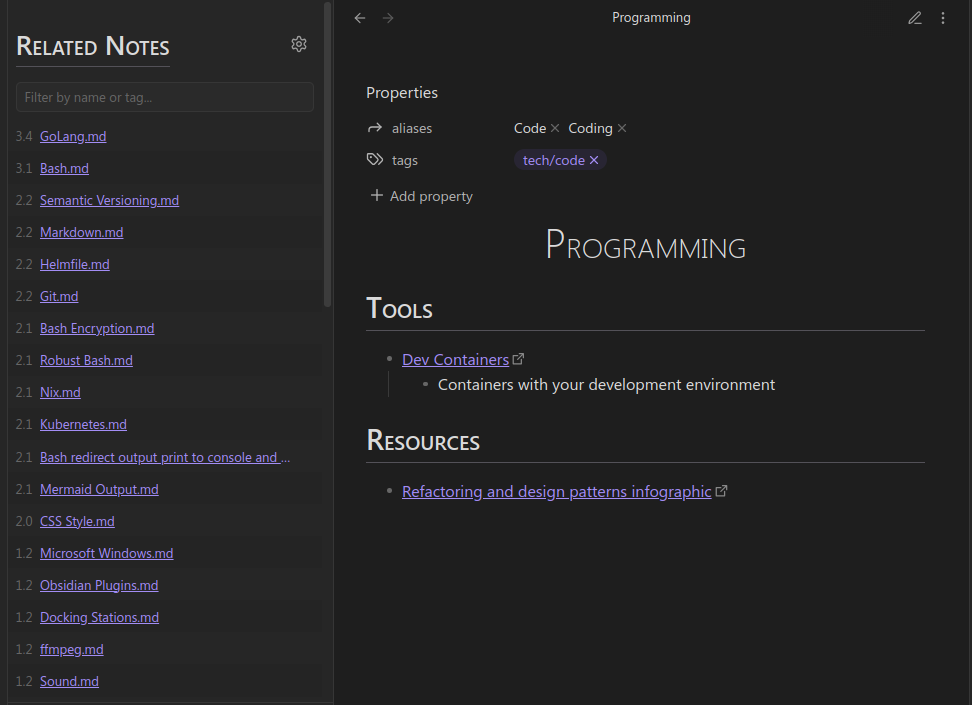Remove the Code alias

(555, 128)
